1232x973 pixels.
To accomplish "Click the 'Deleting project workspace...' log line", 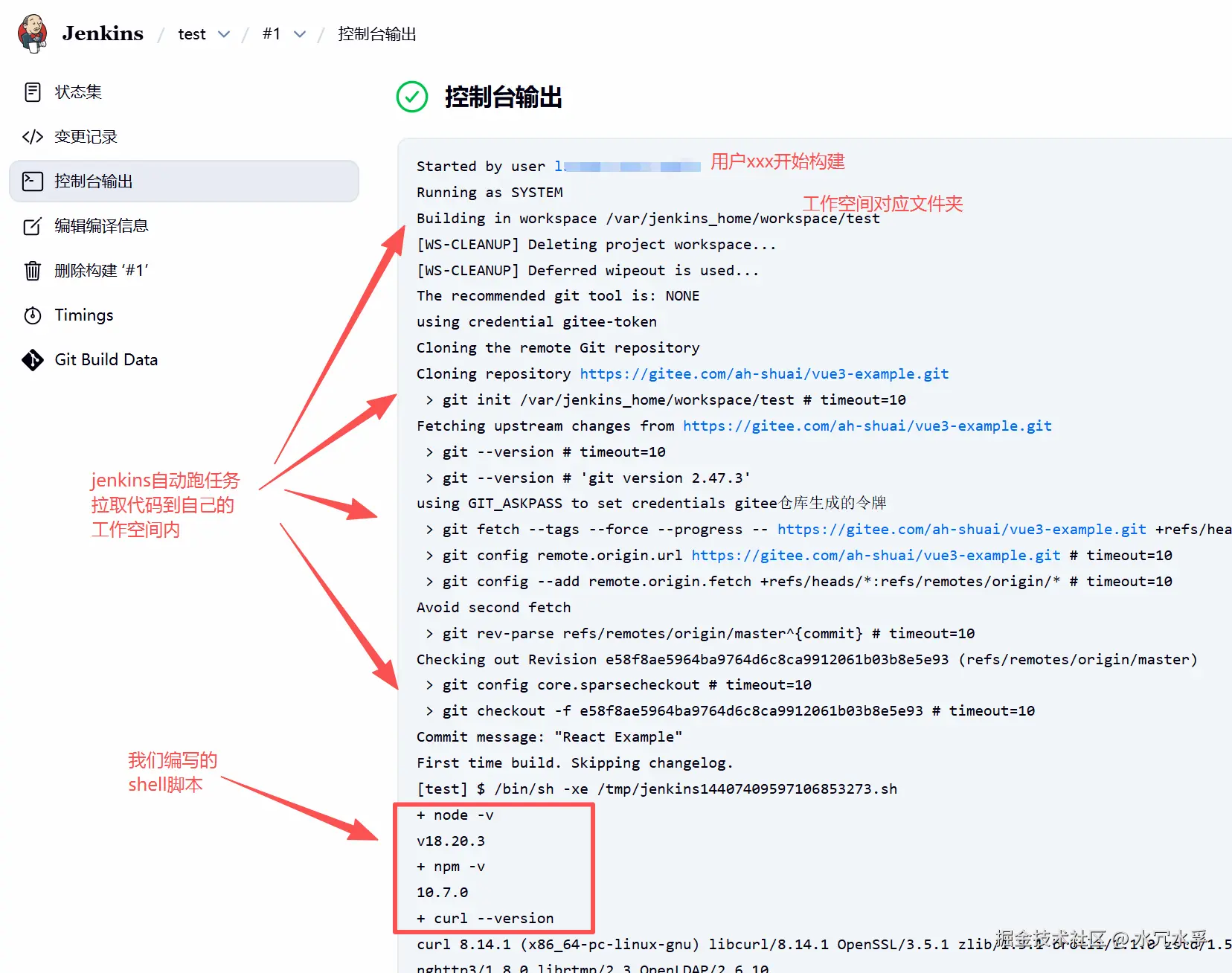I will point(597,245).
